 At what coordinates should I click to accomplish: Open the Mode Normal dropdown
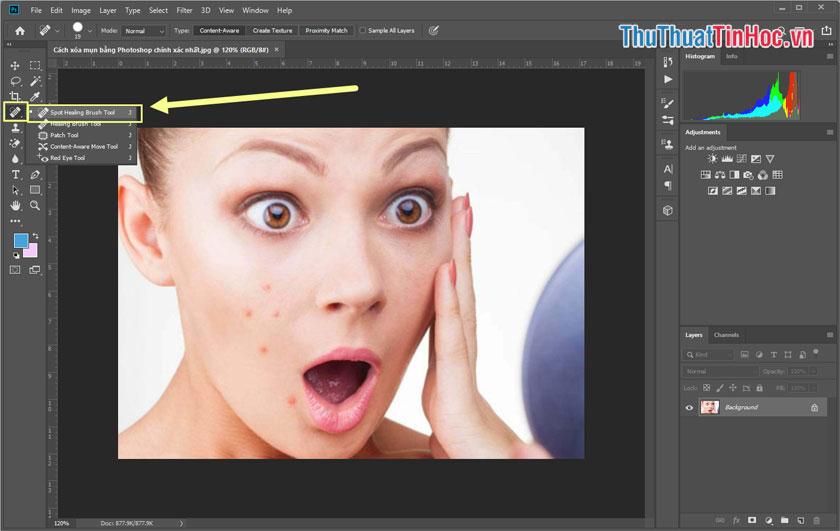pos(144,31)
